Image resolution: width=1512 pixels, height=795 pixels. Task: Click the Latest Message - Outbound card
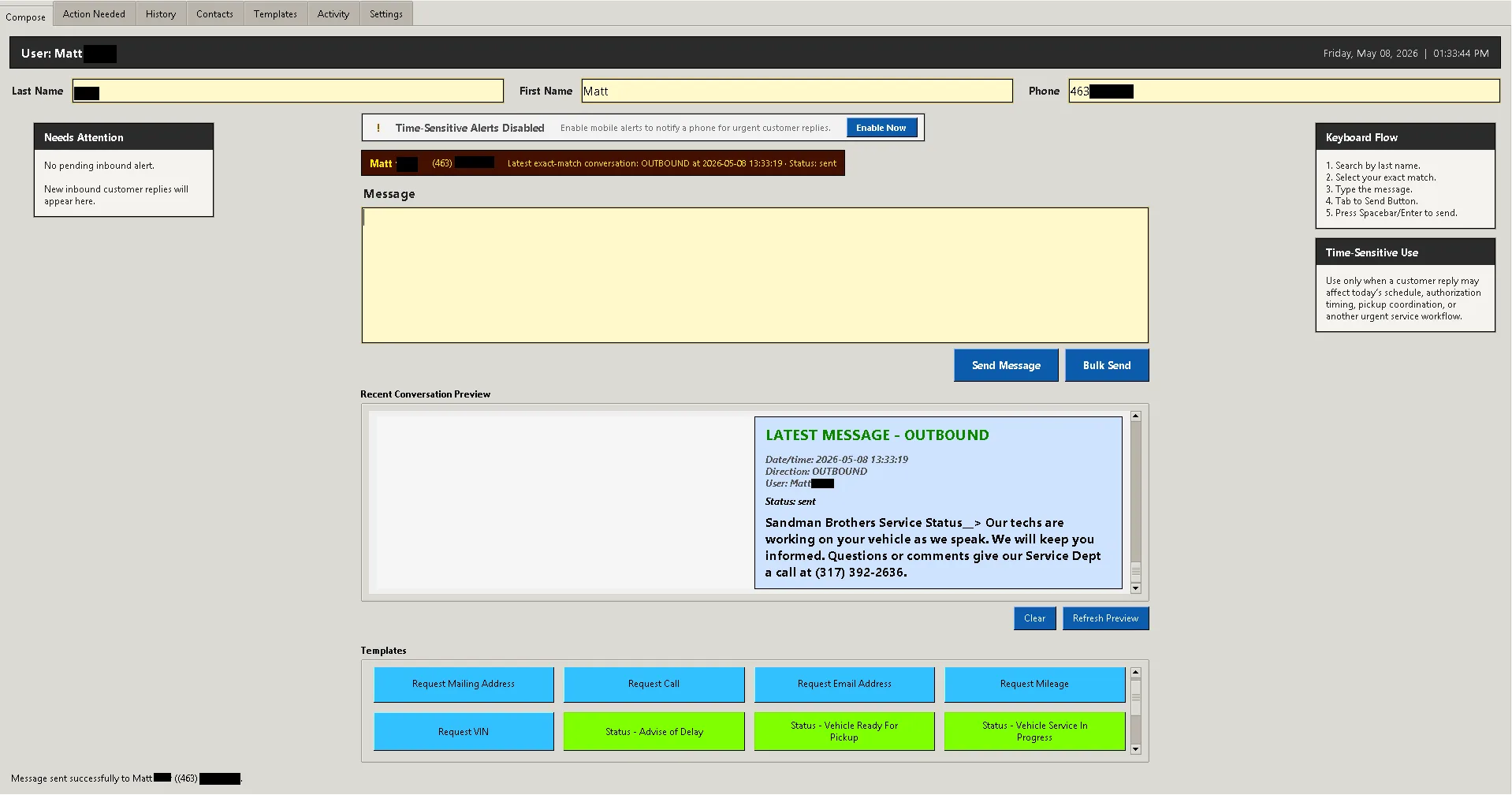click(x=938, y=502)
